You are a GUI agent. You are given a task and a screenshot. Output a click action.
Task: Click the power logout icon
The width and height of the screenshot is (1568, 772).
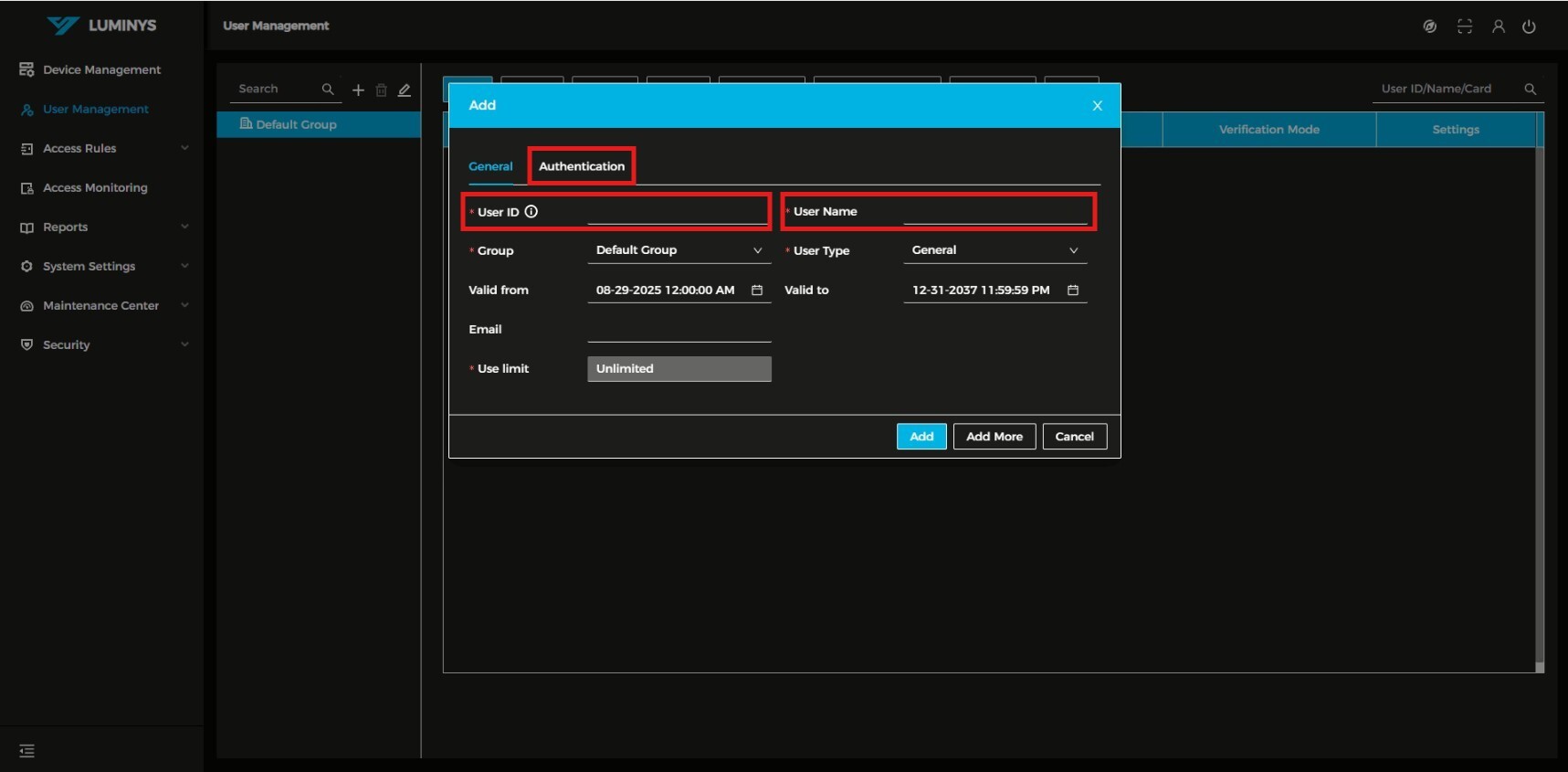(1529, 26)
